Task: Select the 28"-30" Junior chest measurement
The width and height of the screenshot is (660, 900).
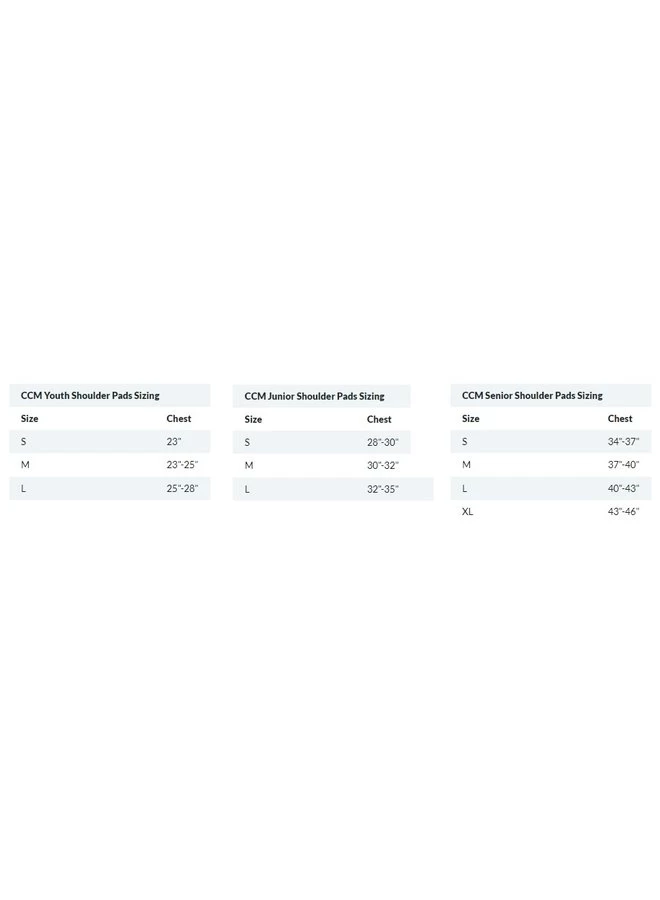Action: [382, 443]
